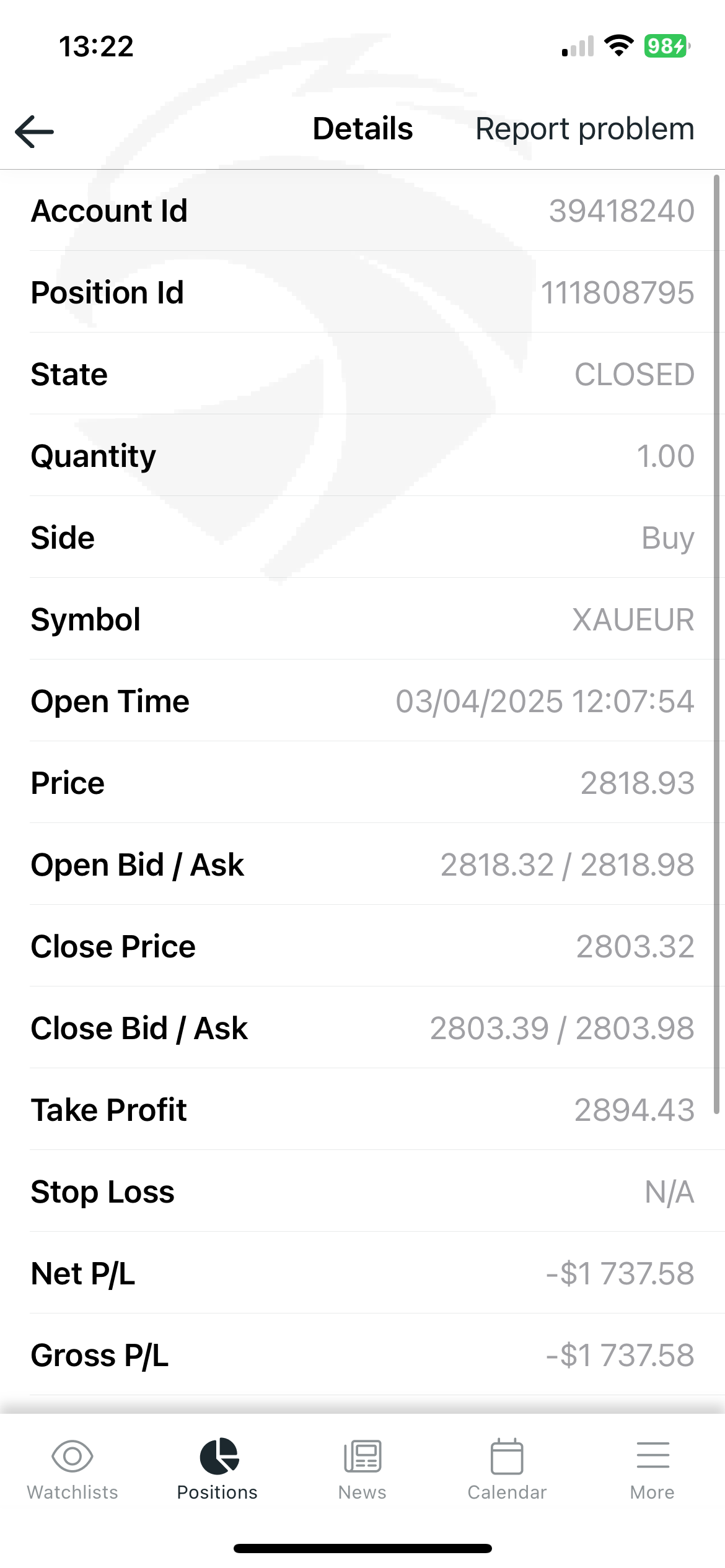Open the Watchlists eye icon

(x=72, y=1456)
